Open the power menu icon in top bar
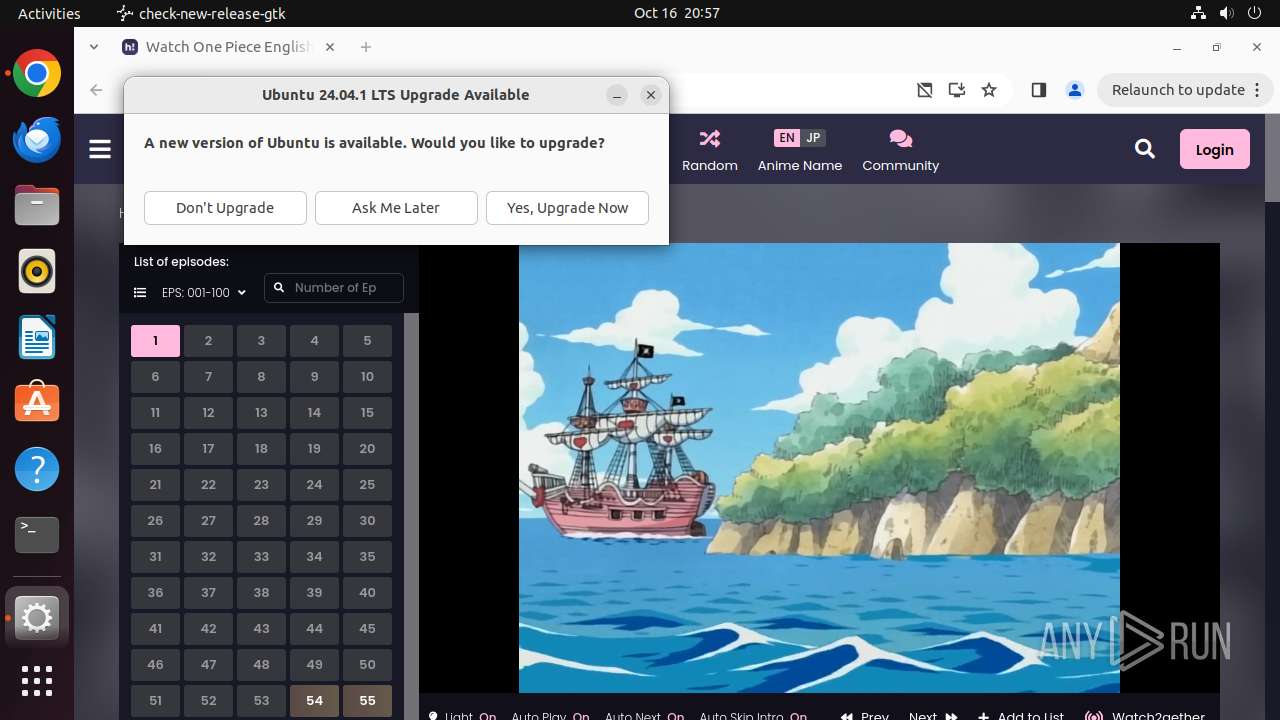 pos(1253,13)
